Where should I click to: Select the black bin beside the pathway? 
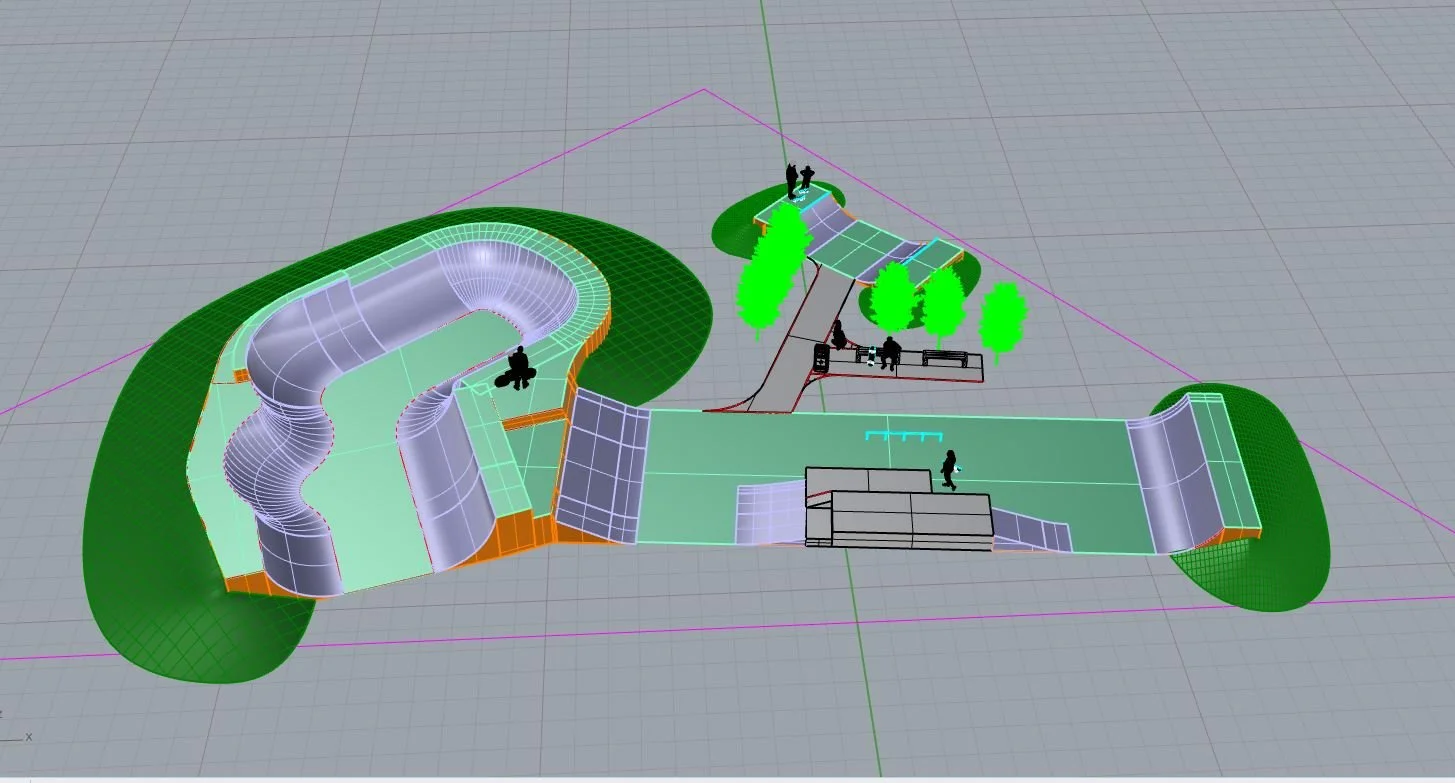point(822,358)
